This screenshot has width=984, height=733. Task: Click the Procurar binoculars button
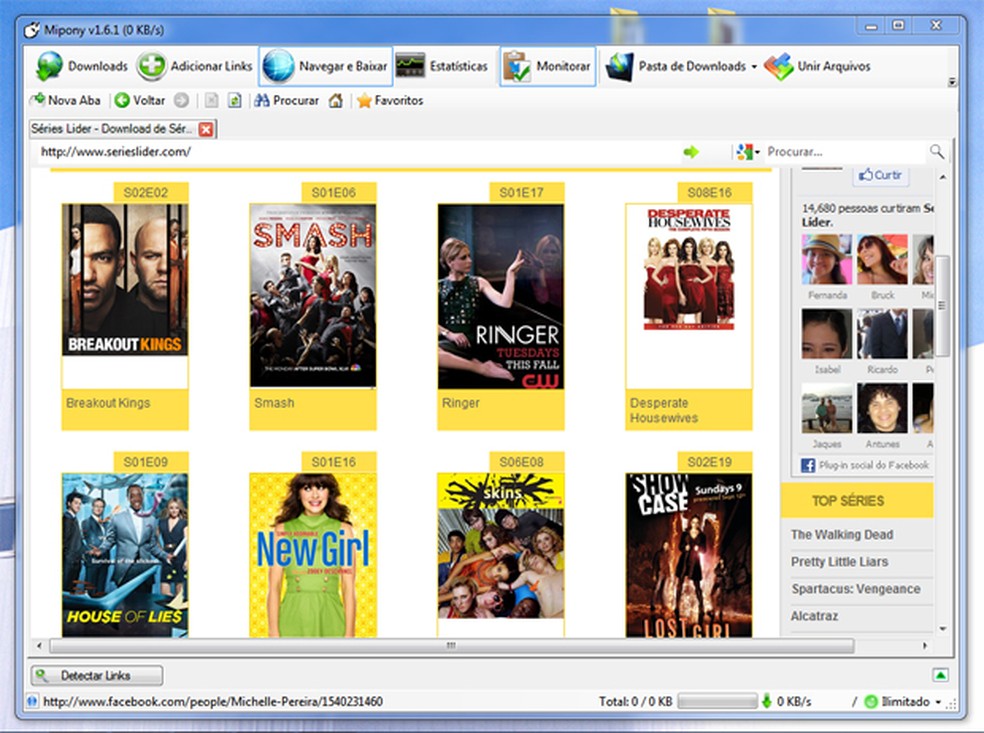click(286, 100)
